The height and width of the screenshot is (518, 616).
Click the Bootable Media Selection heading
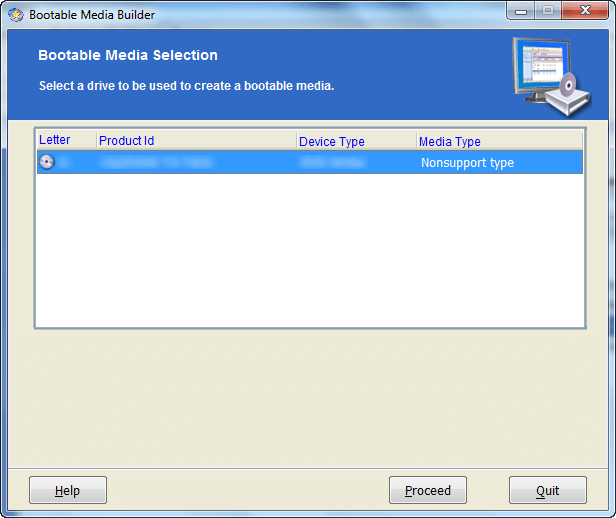(128, 55)
